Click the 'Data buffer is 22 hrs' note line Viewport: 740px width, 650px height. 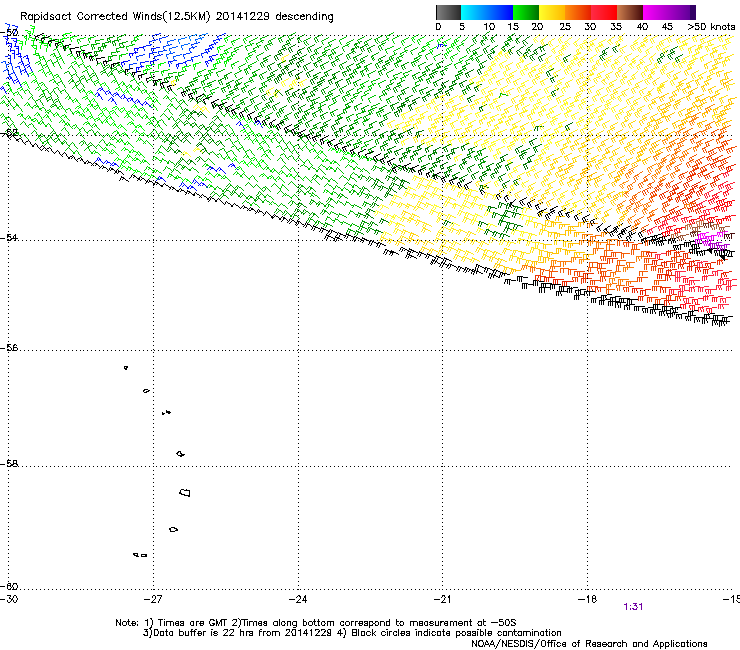pyautogui.click(x=352, y=633)
